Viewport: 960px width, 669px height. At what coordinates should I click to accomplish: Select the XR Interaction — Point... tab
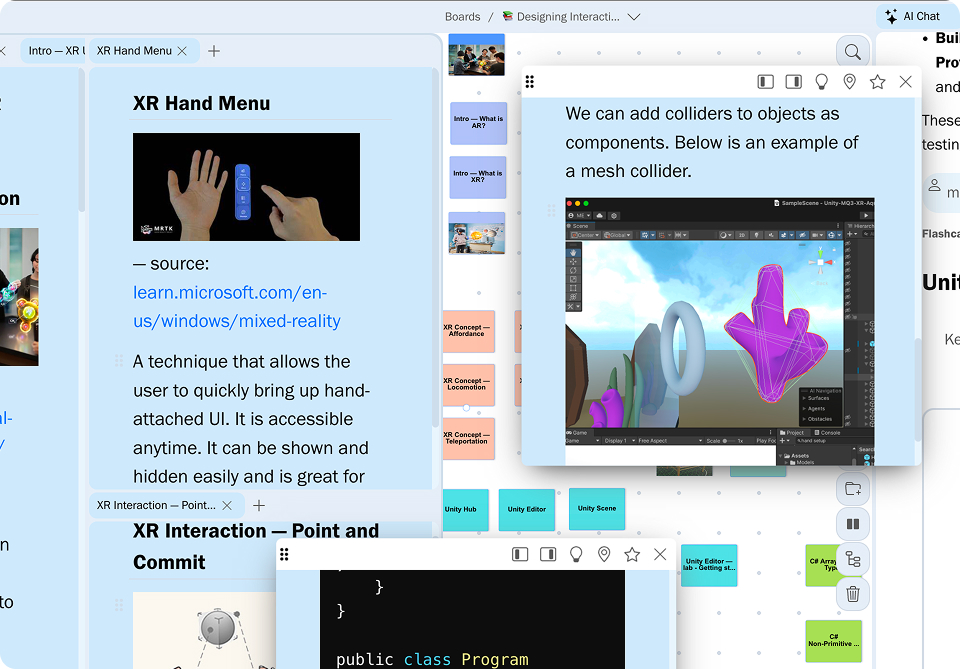tap(156, 506)
